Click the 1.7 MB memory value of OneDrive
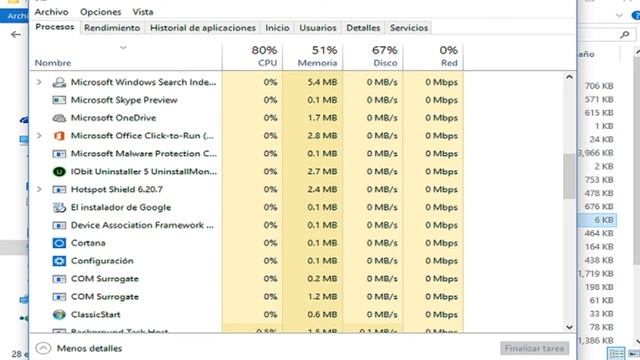This screenshot has width=640, height=360. coord(322,118)
